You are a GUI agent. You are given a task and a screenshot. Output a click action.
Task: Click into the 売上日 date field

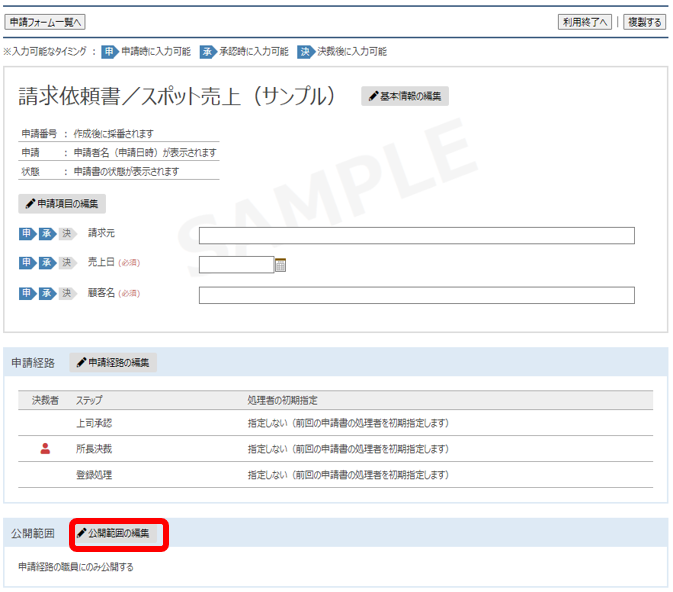point(236,265)
